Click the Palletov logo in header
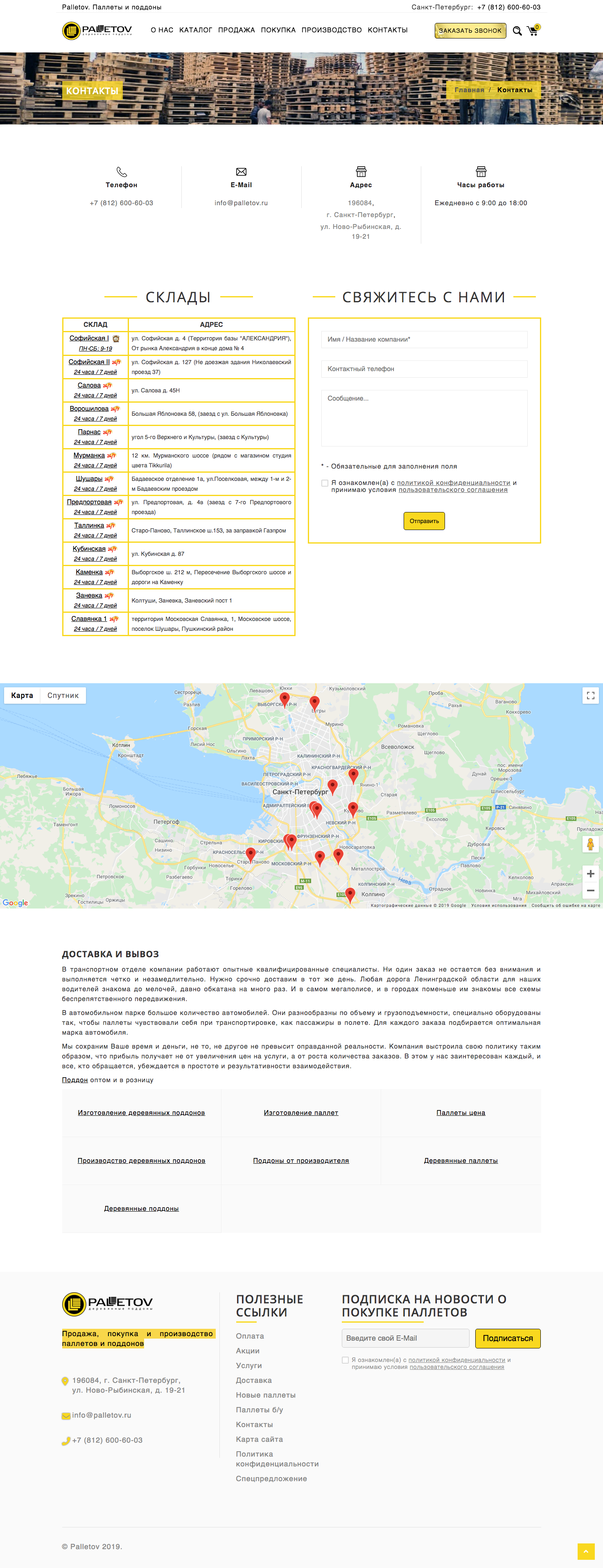This screenshot has height=1568, width=603. tap(97, 30)
